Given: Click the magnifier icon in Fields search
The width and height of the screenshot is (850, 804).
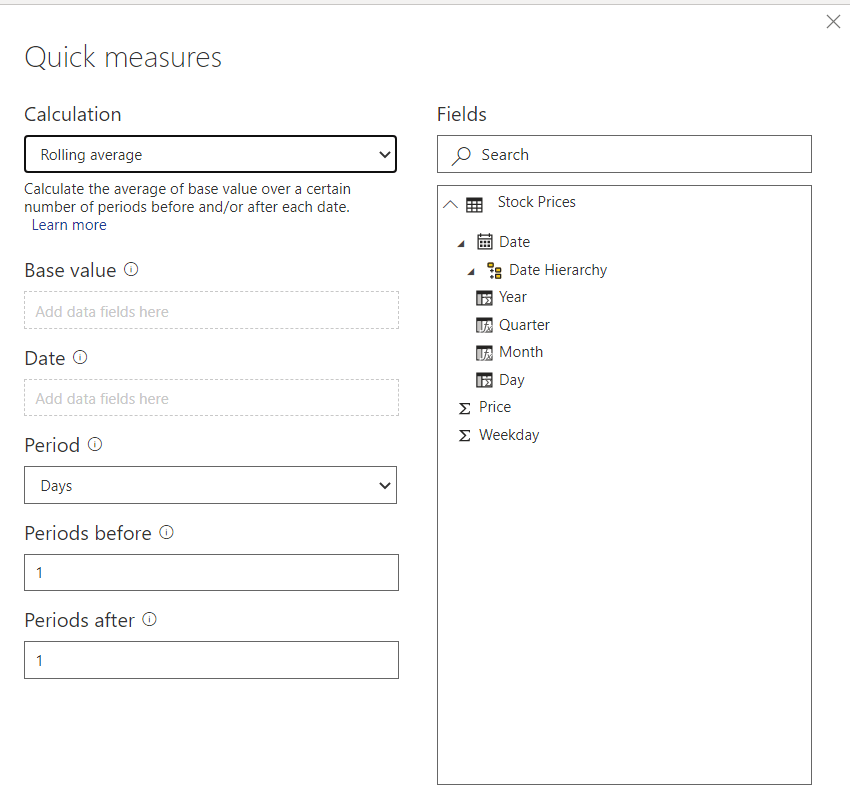Looking at the screenshot, I should pyautogui.click(x=461, y=156).
